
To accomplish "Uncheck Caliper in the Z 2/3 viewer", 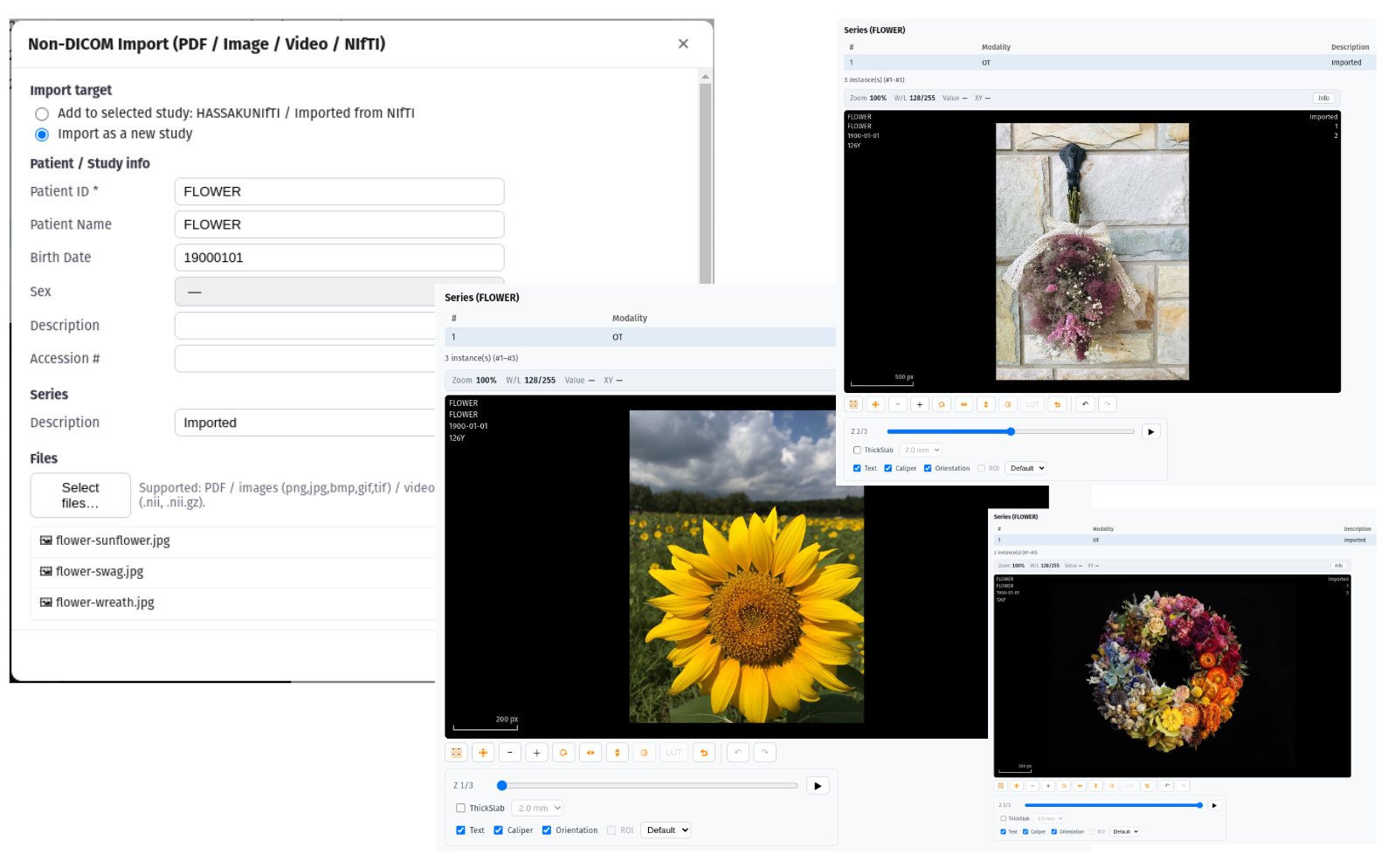I will [888, 468].
